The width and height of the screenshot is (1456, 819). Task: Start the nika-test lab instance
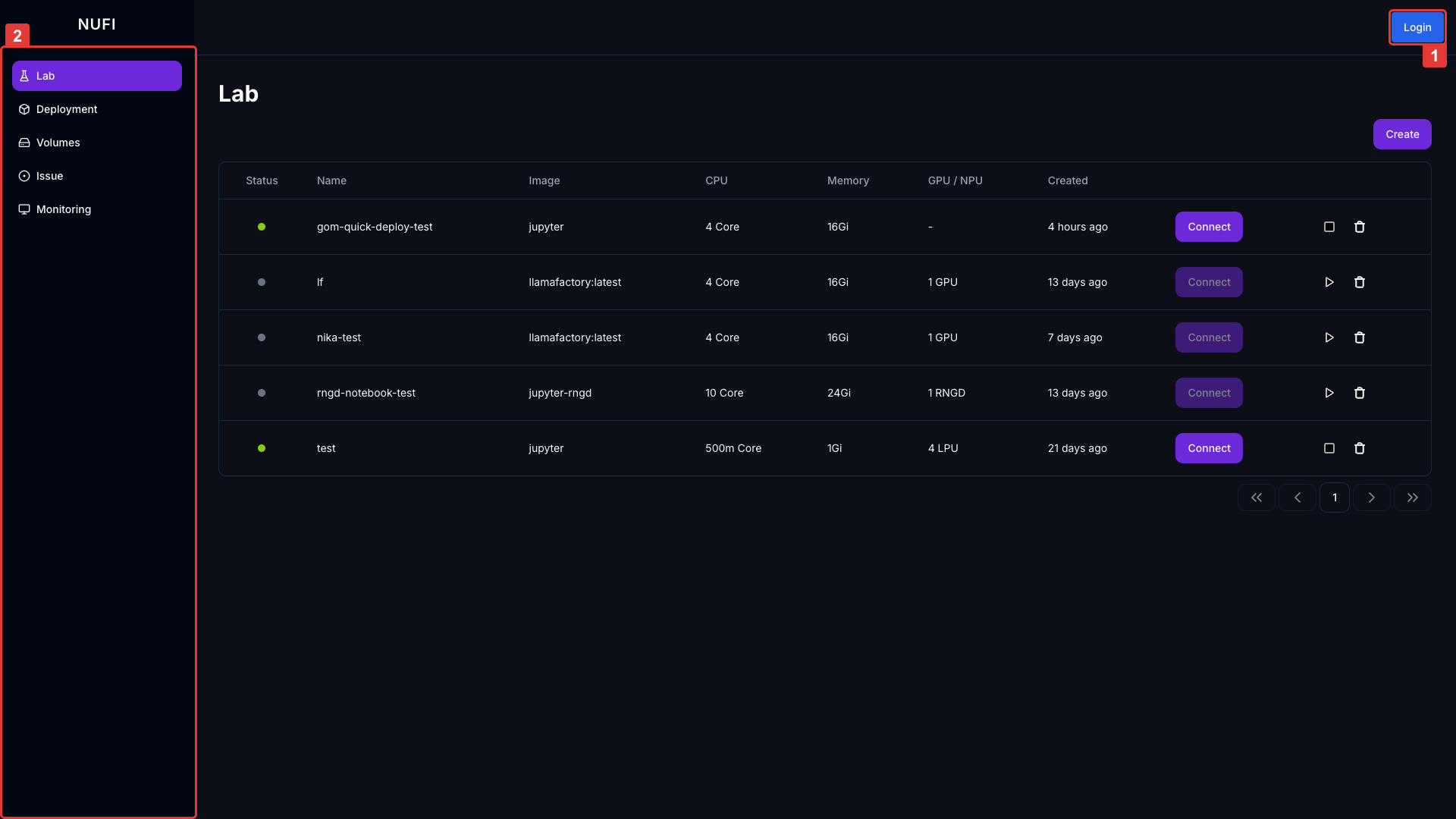[1329, 337]
